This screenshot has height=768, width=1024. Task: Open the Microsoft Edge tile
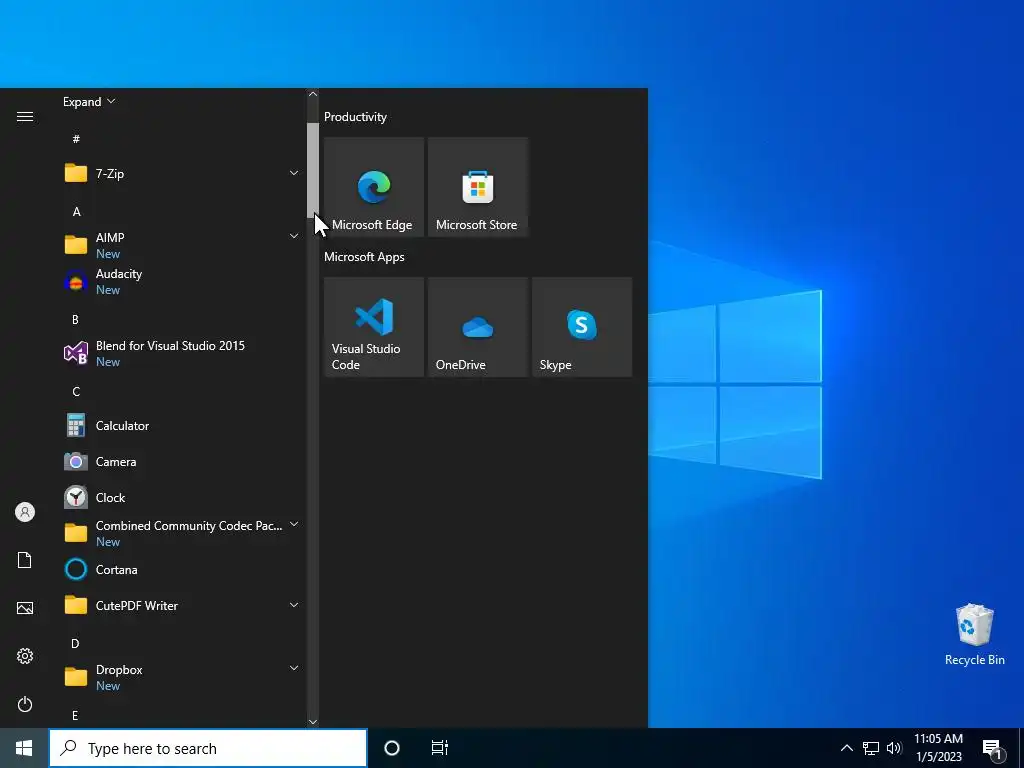click(374, 187)
